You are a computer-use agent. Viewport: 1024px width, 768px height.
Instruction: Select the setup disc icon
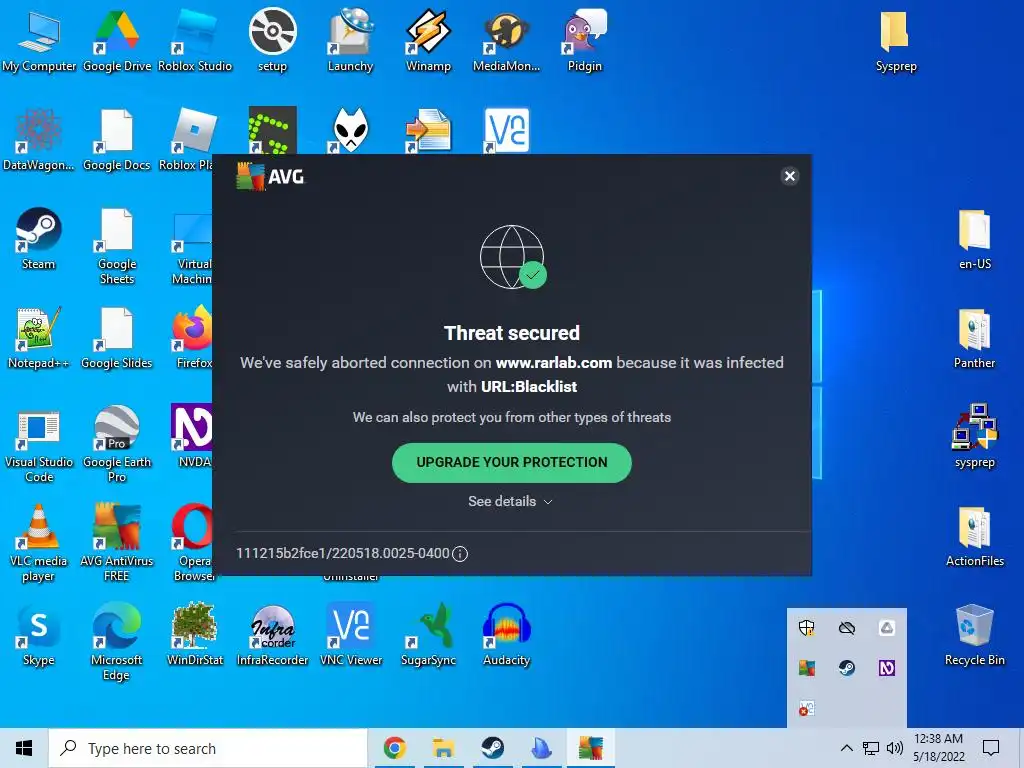pos(272,41)
